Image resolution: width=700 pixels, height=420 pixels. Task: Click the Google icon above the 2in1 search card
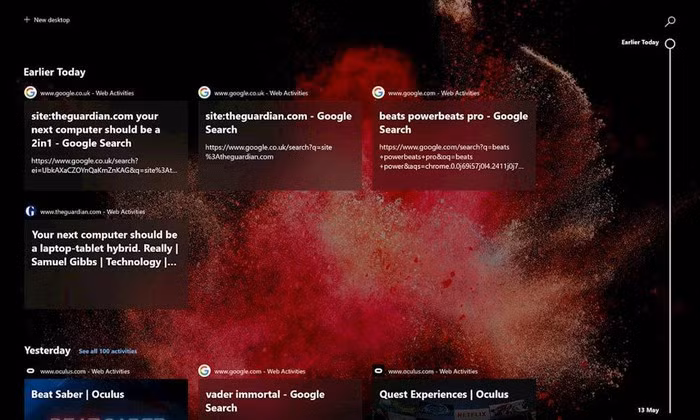coord(30,92)
